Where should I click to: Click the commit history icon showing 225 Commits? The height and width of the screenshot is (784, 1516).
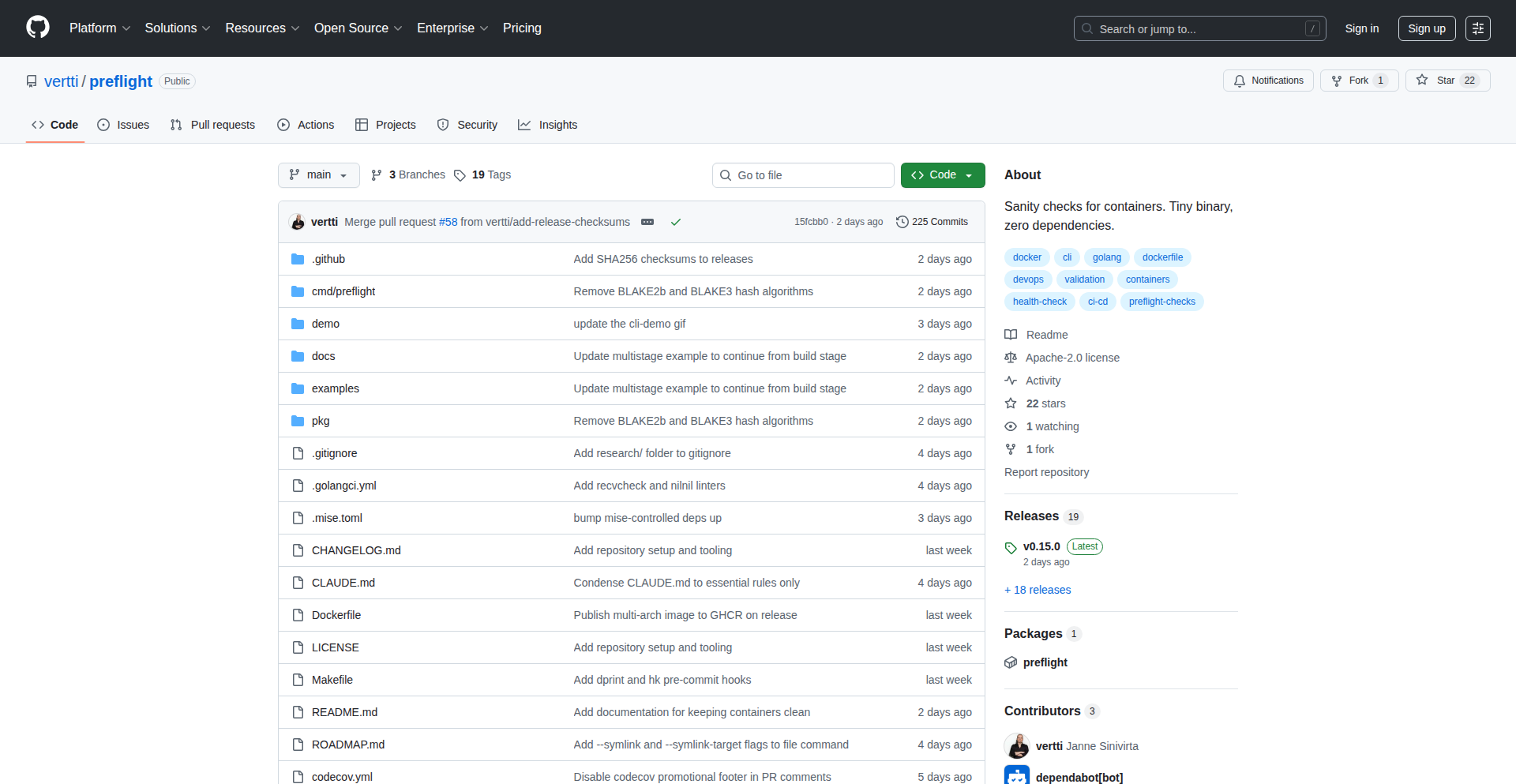click(902, 222)
